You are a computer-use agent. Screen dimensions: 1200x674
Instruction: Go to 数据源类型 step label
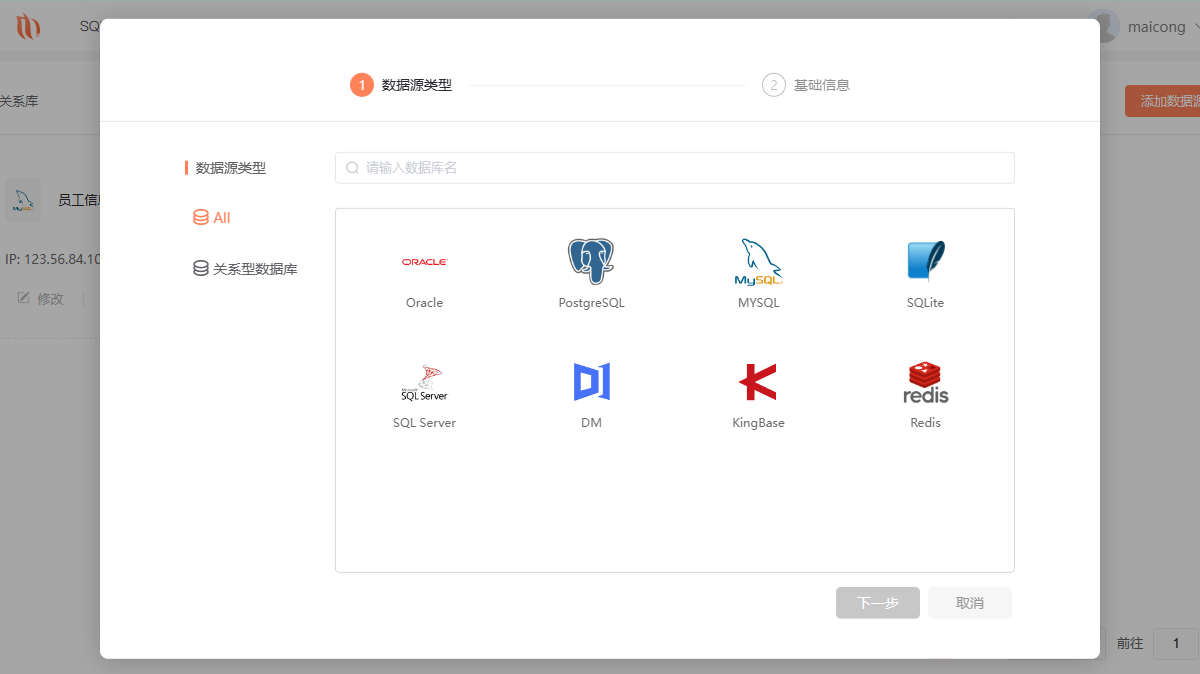click(417, 85)
